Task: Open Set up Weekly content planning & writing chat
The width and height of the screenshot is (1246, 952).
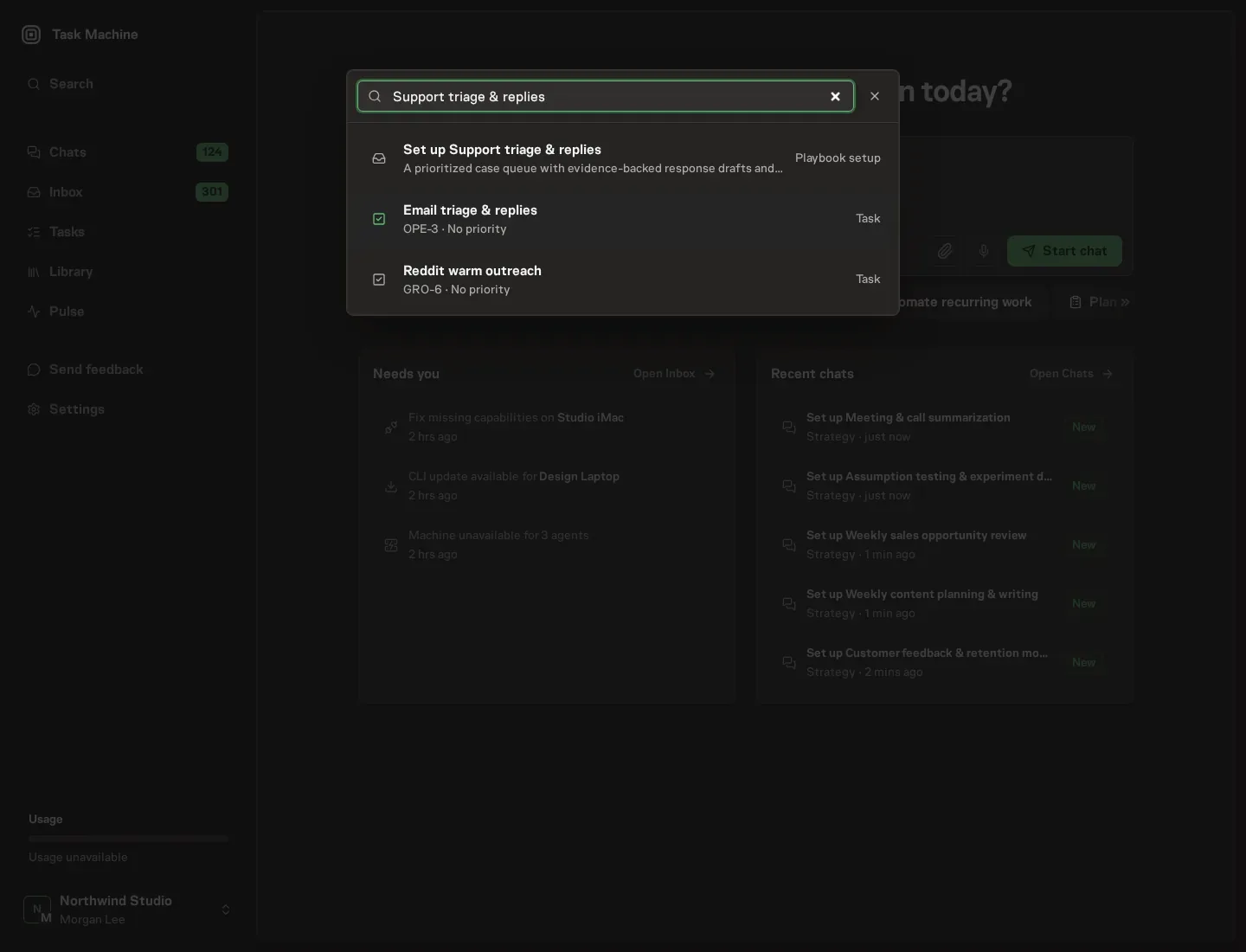Action: pyautogui.click(x=945, y=604)
